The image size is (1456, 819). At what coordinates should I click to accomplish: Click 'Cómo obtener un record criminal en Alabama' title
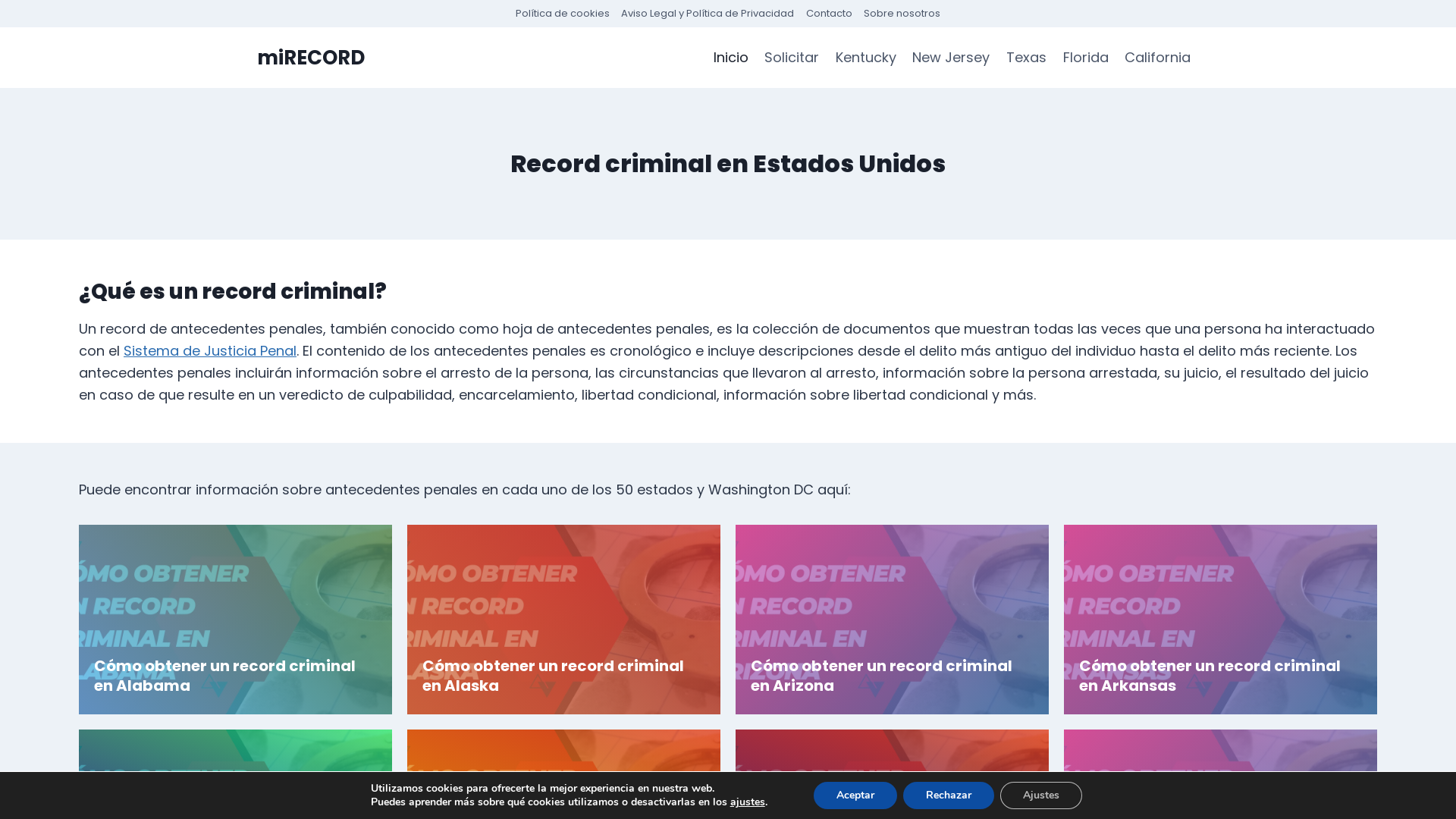coord(224,676)
